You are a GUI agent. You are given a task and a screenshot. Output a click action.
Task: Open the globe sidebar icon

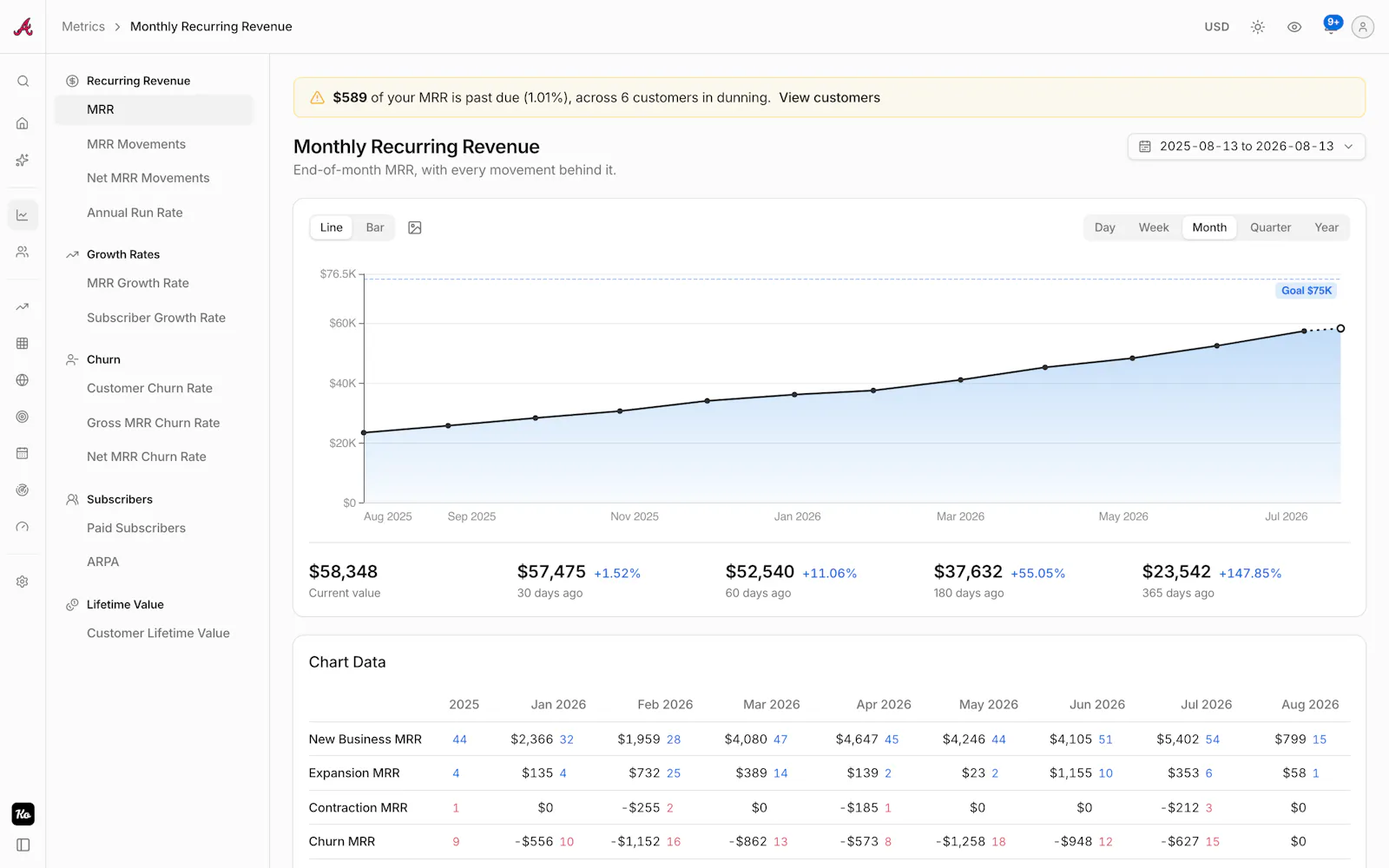[x=23, y=380]
